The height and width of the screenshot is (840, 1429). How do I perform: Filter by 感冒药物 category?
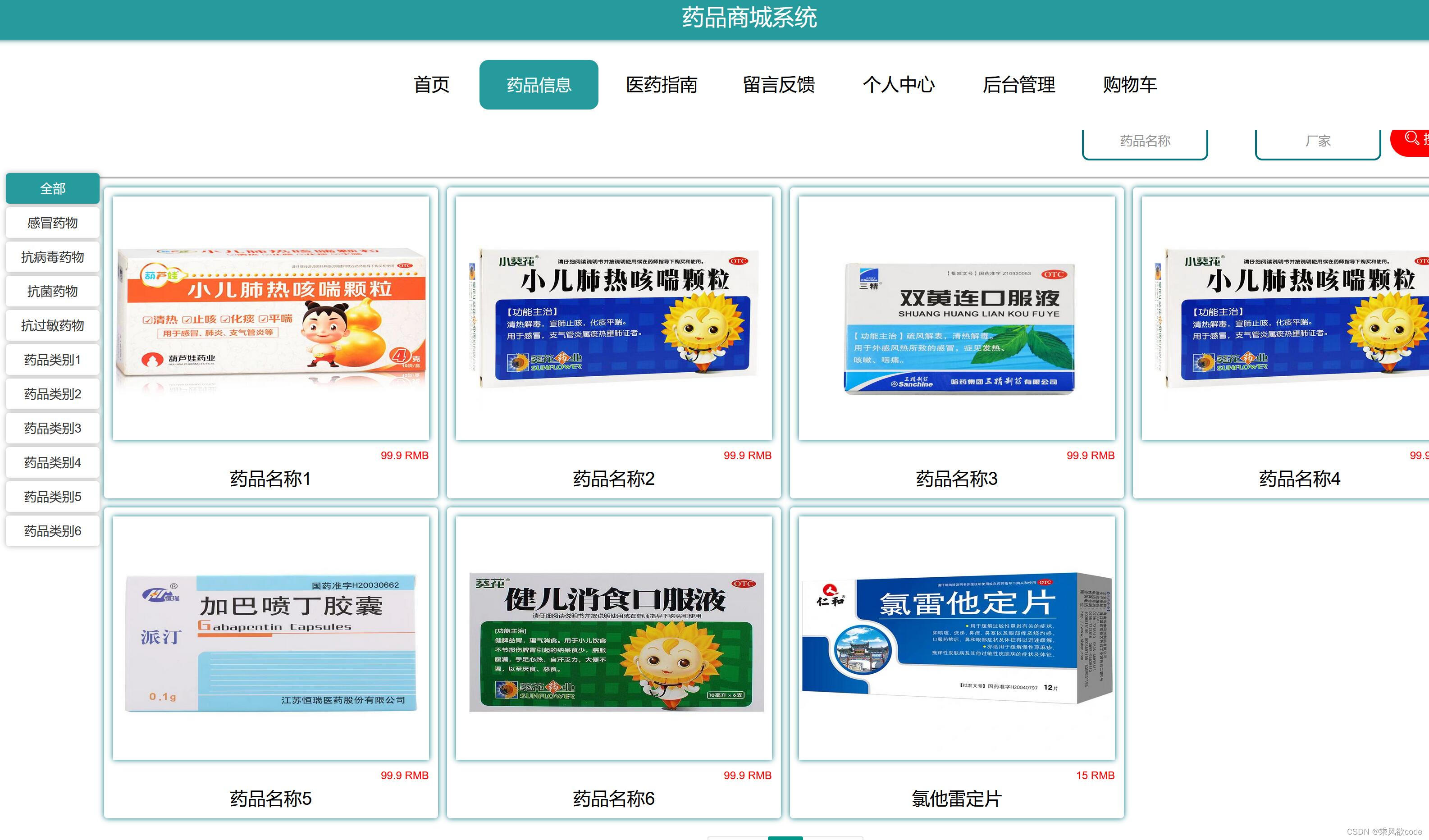pos(52,222)
